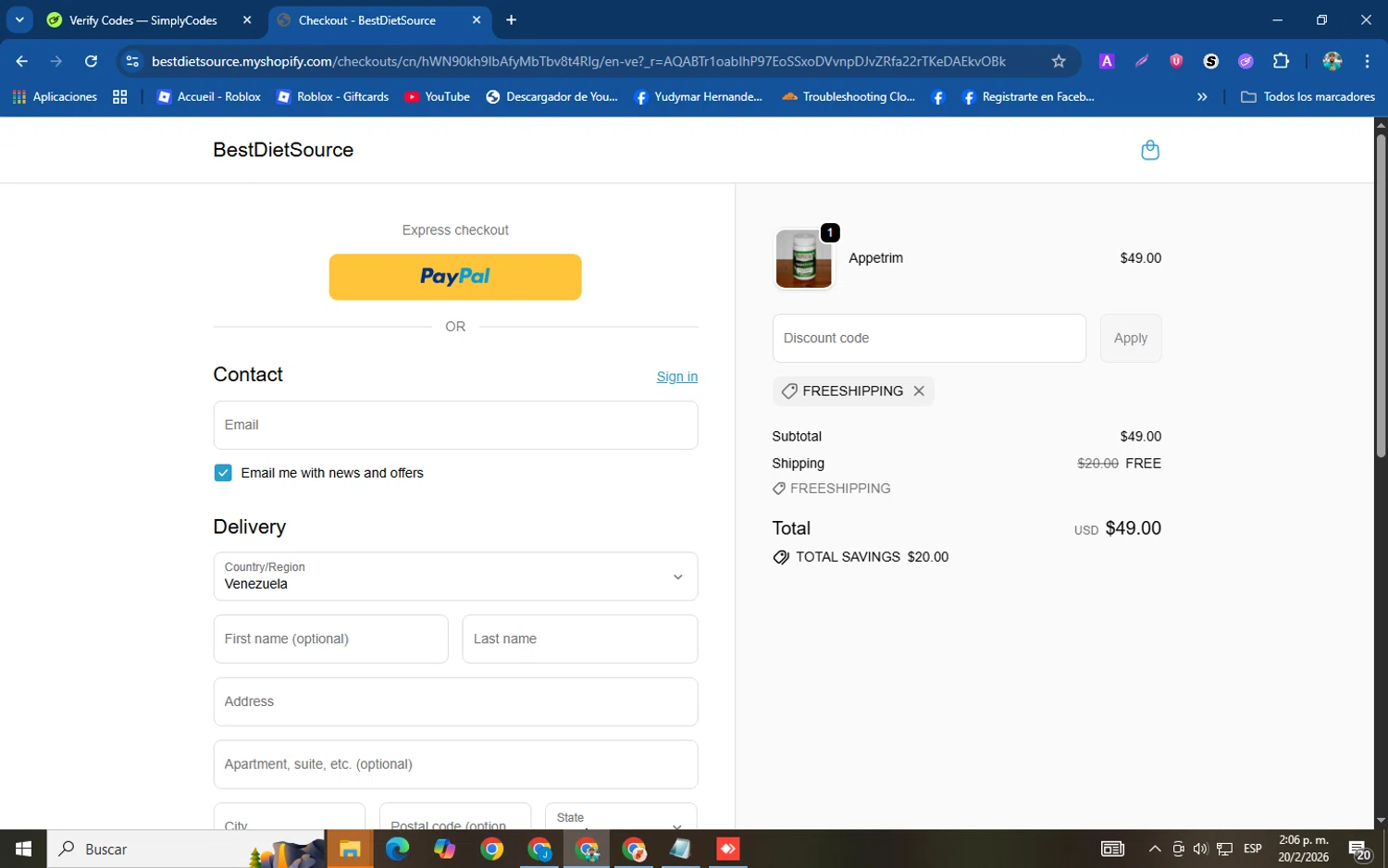Open the volume control in system tray
Screen dimensions: 1388x868
(x=1200, y=849)
